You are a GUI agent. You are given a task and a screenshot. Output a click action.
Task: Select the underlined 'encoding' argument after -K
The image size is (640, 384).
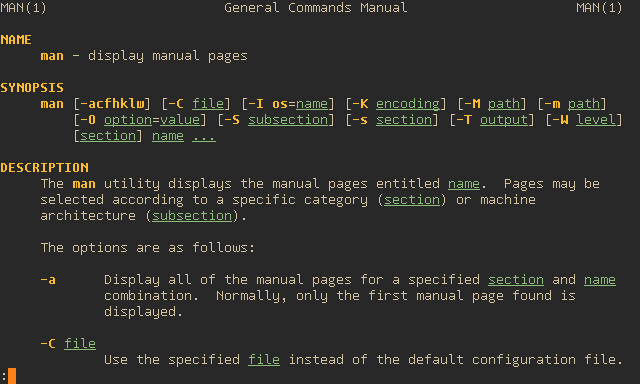pos(407,104)
